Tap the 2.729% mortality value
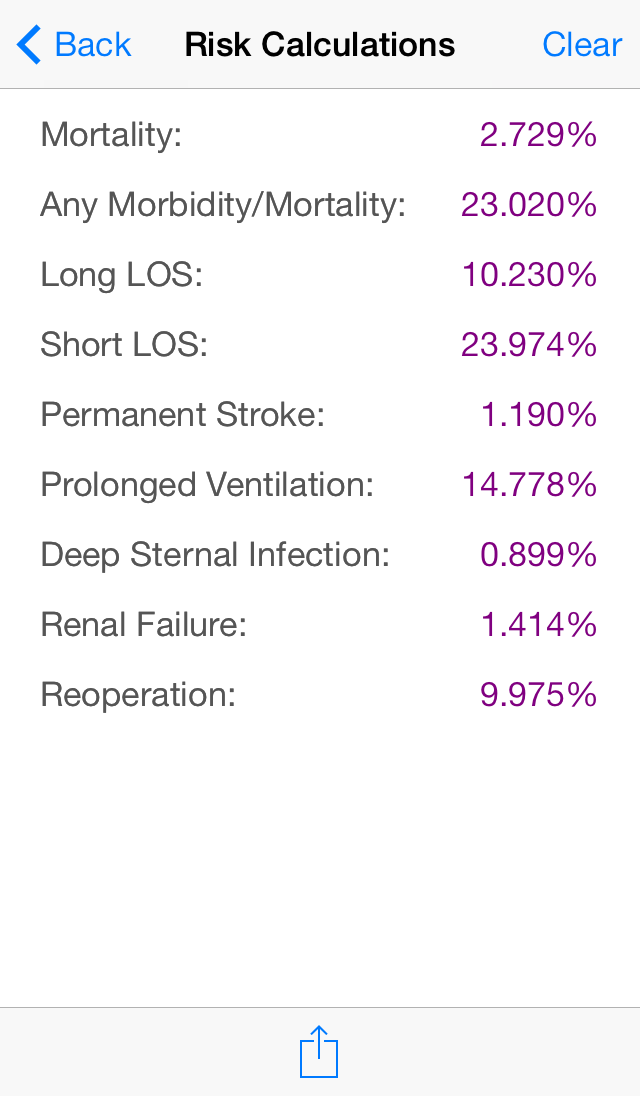 (x=538, y=134)
